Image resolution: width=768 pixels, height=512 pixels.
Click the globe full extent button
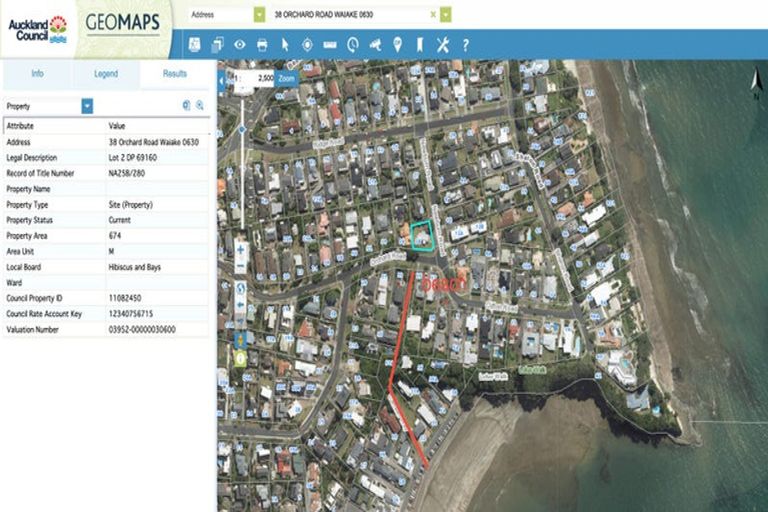[x=240, y=289]
